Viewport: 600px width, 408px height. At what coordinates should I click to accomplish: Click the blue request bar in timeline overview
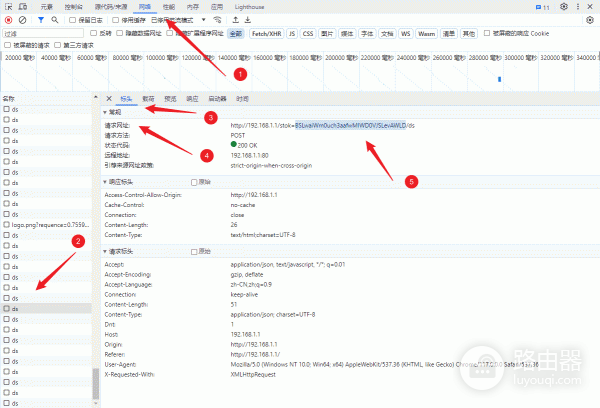click(499, 79)
